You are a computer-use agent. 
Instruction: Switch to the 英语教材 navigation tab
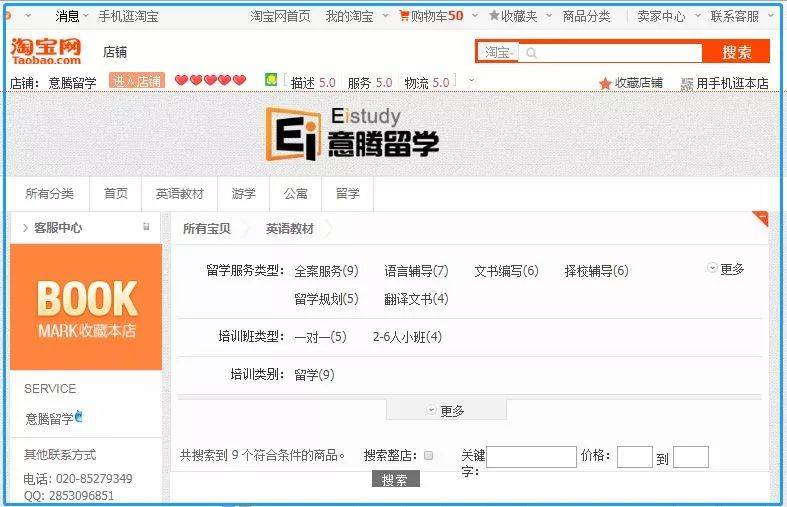[x=179, y=194]
